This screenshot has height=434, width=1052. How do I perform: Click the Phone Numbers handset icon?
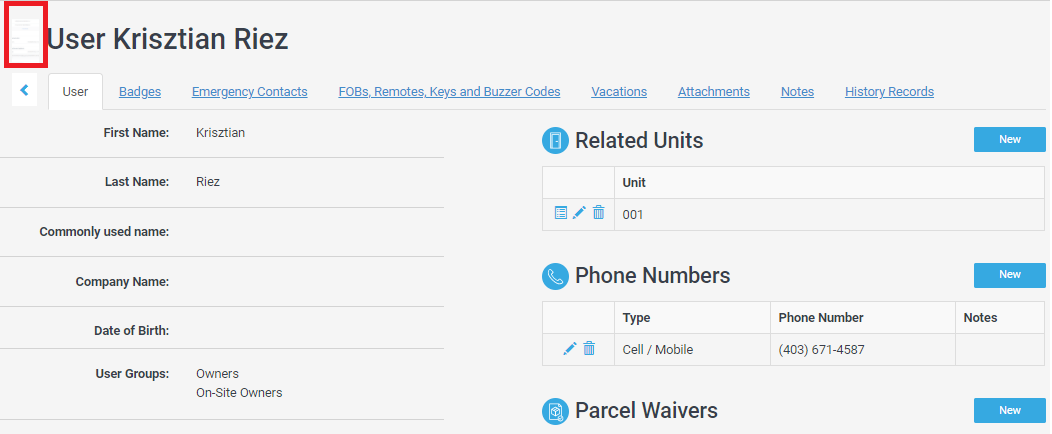point(555,276)
